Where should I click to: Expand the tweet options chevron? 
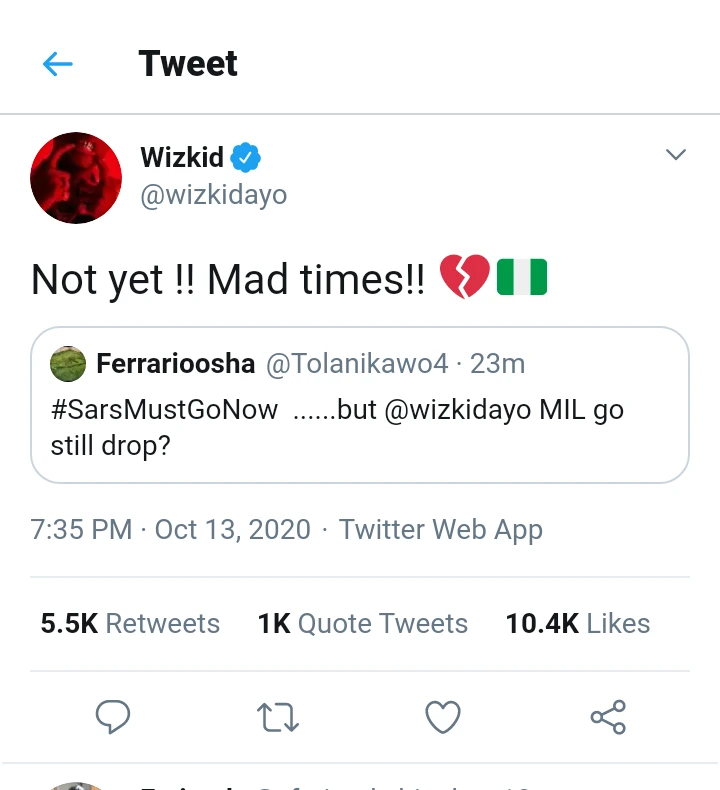click(676, 155)
